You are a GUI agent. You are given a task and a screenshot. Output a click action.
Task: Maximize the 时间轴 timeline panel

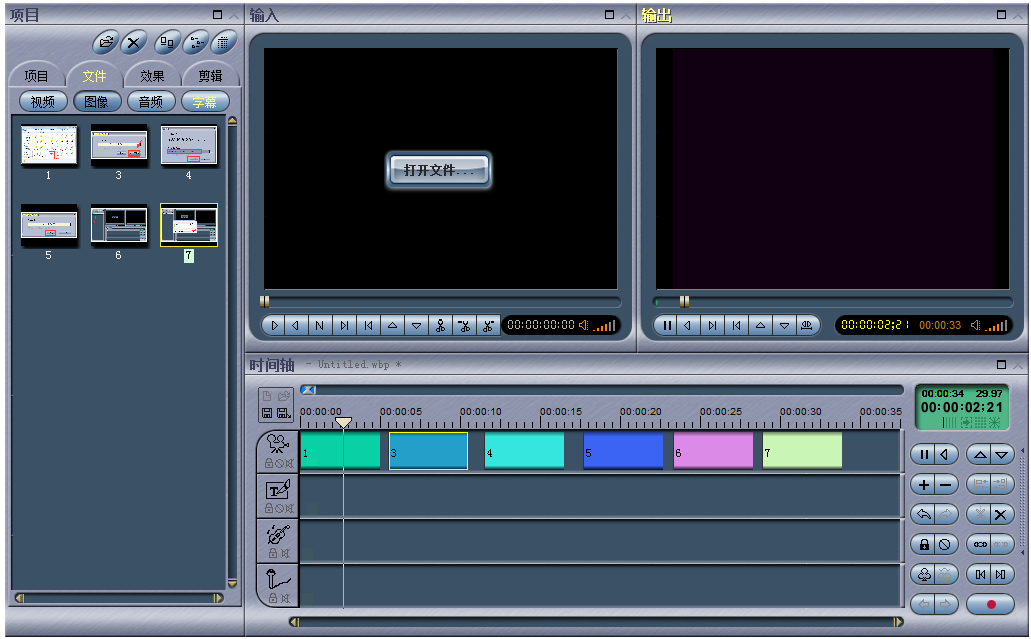tap(1001, 365)
